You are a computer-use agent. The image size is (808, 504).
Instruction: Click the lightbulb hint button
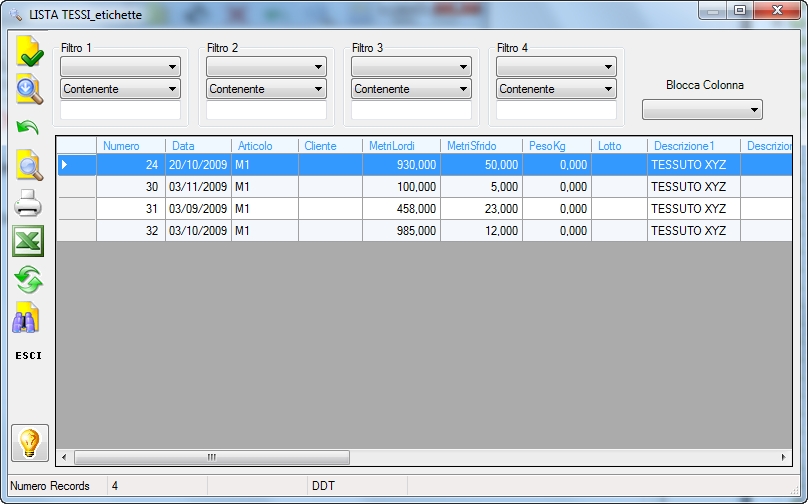[x=30, y=443]
